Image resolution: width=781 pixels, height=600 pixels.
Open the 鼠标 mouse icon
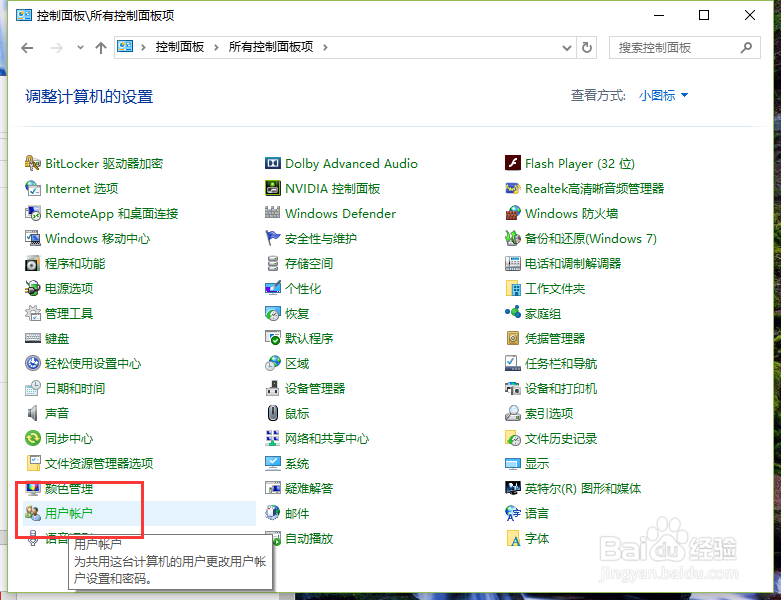click(x=272, y=413)
